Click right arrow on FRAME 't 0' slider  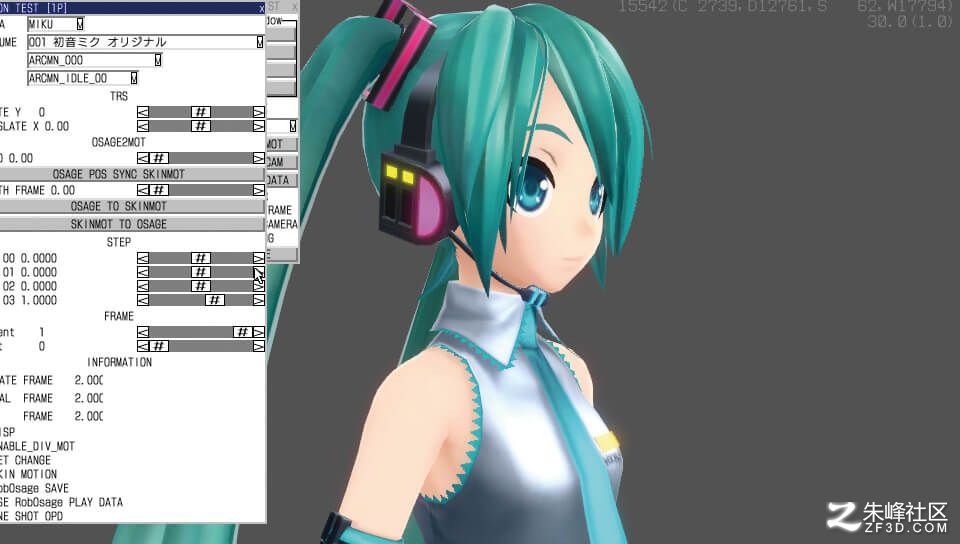pyautogui.click(x=259, y=346)
